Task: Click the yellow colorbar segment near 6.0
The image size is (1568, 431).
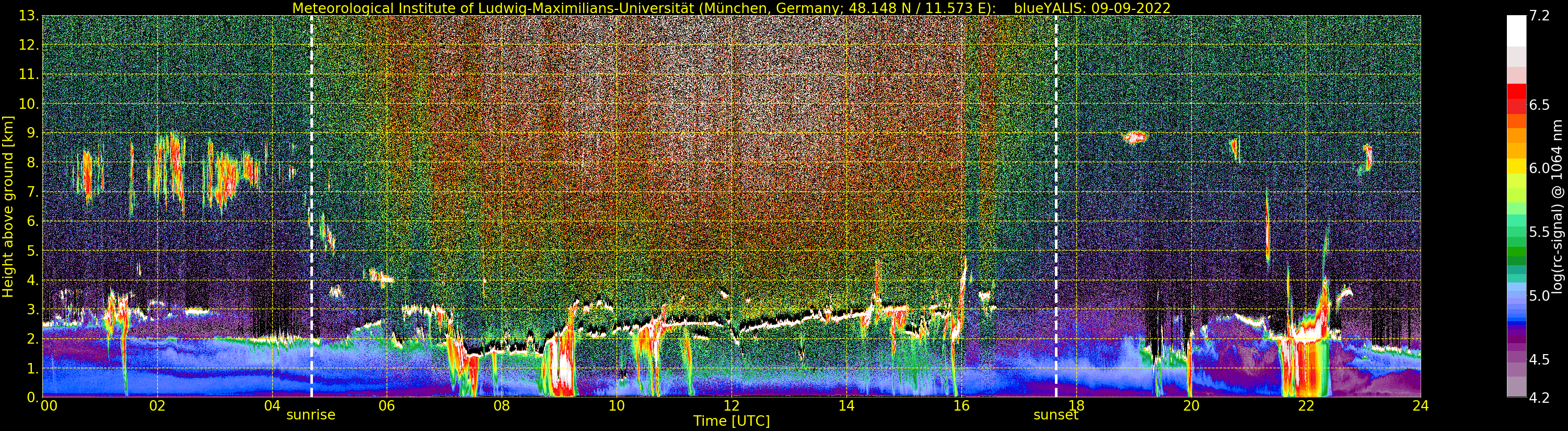Action: coord(1516,166)
